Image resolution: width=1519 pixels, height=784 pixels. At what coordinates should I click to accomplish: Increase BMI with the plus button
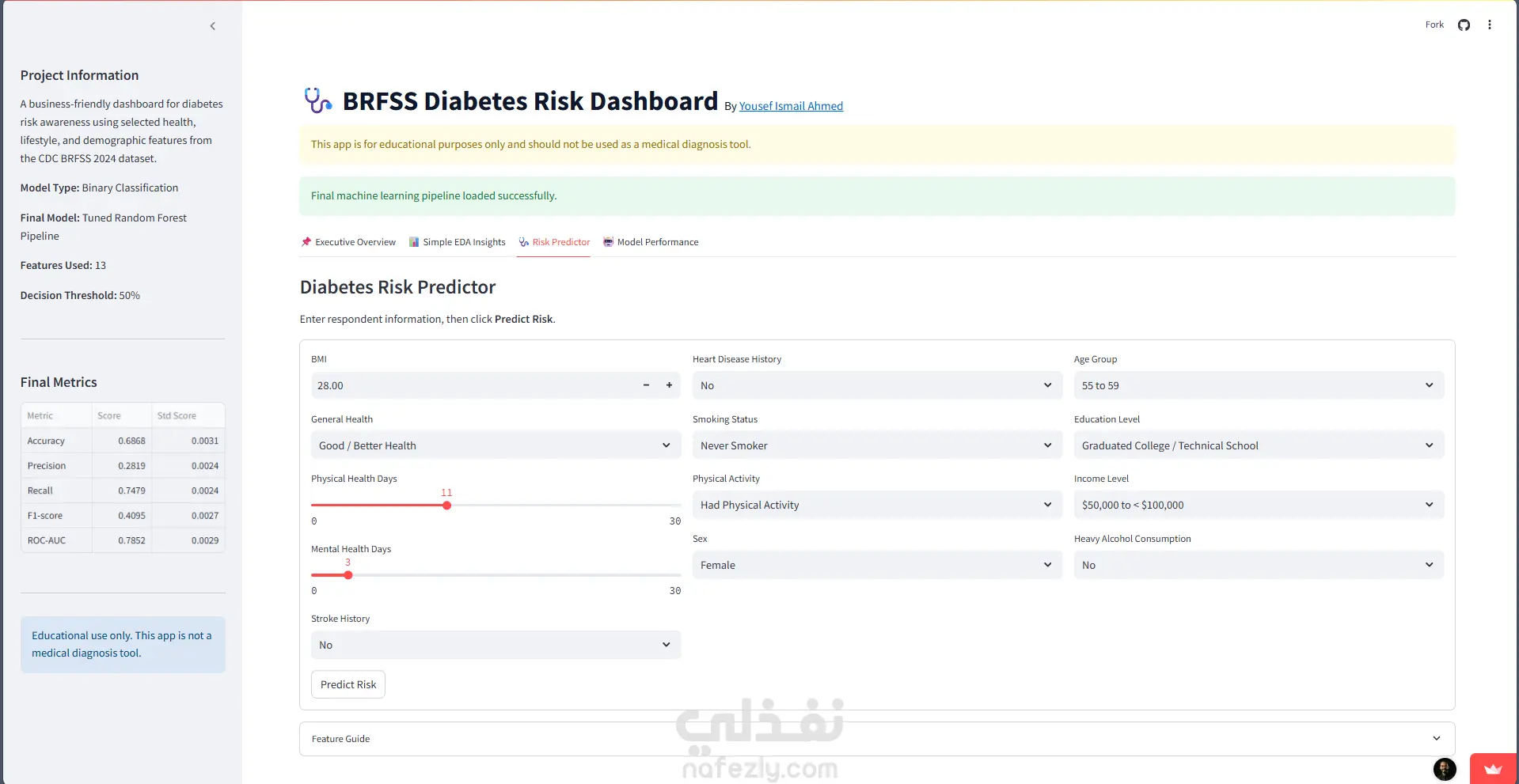pyautogui.click(x=669, y=385)
